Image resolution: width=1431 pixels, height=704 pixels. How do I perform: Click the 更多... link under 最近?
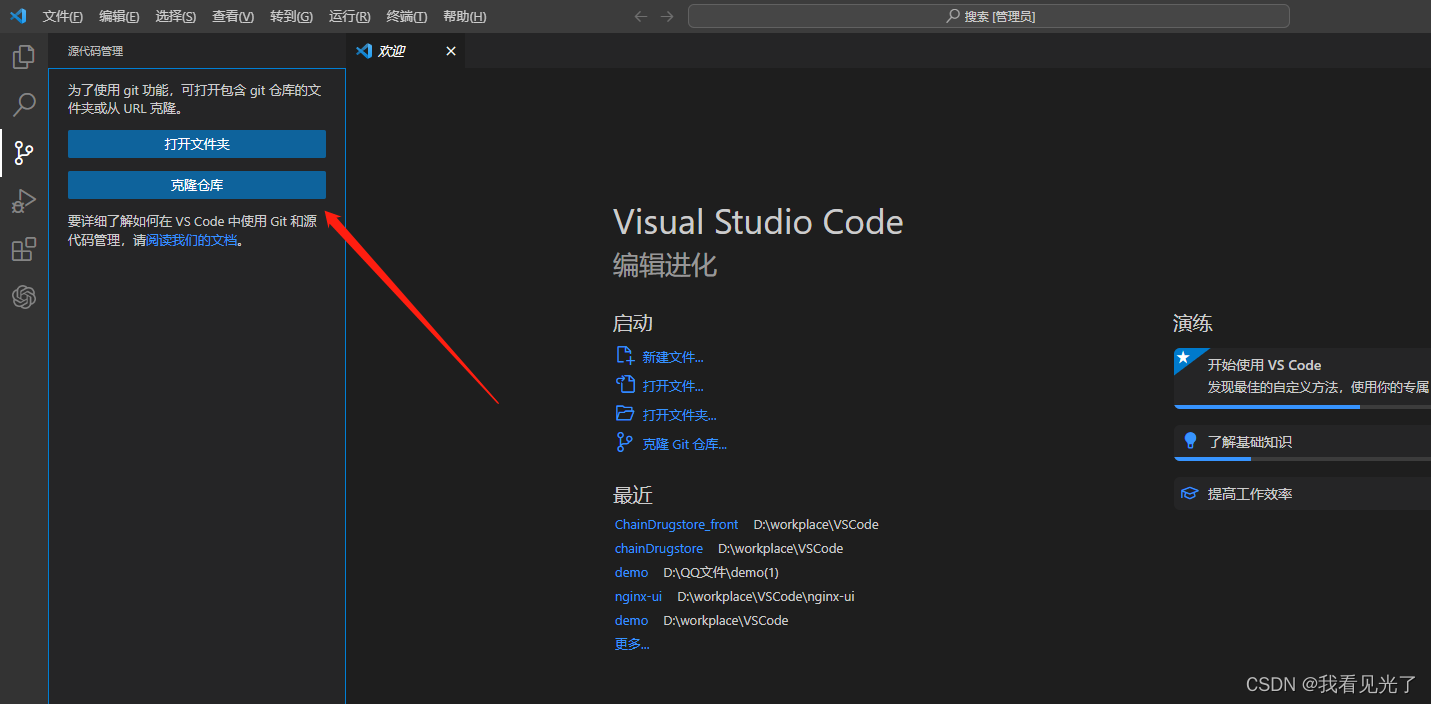(x=632, y=644)
